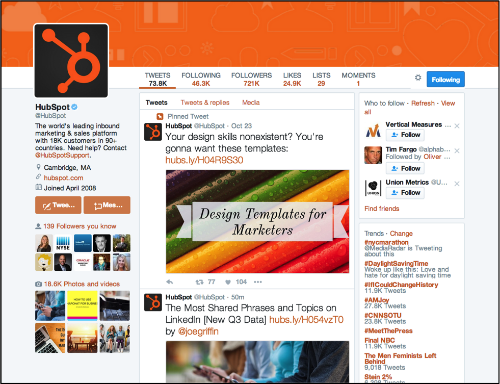Screen dimensions: 500x384
Task: Click the Tweet to button
Action: [58, 205]
